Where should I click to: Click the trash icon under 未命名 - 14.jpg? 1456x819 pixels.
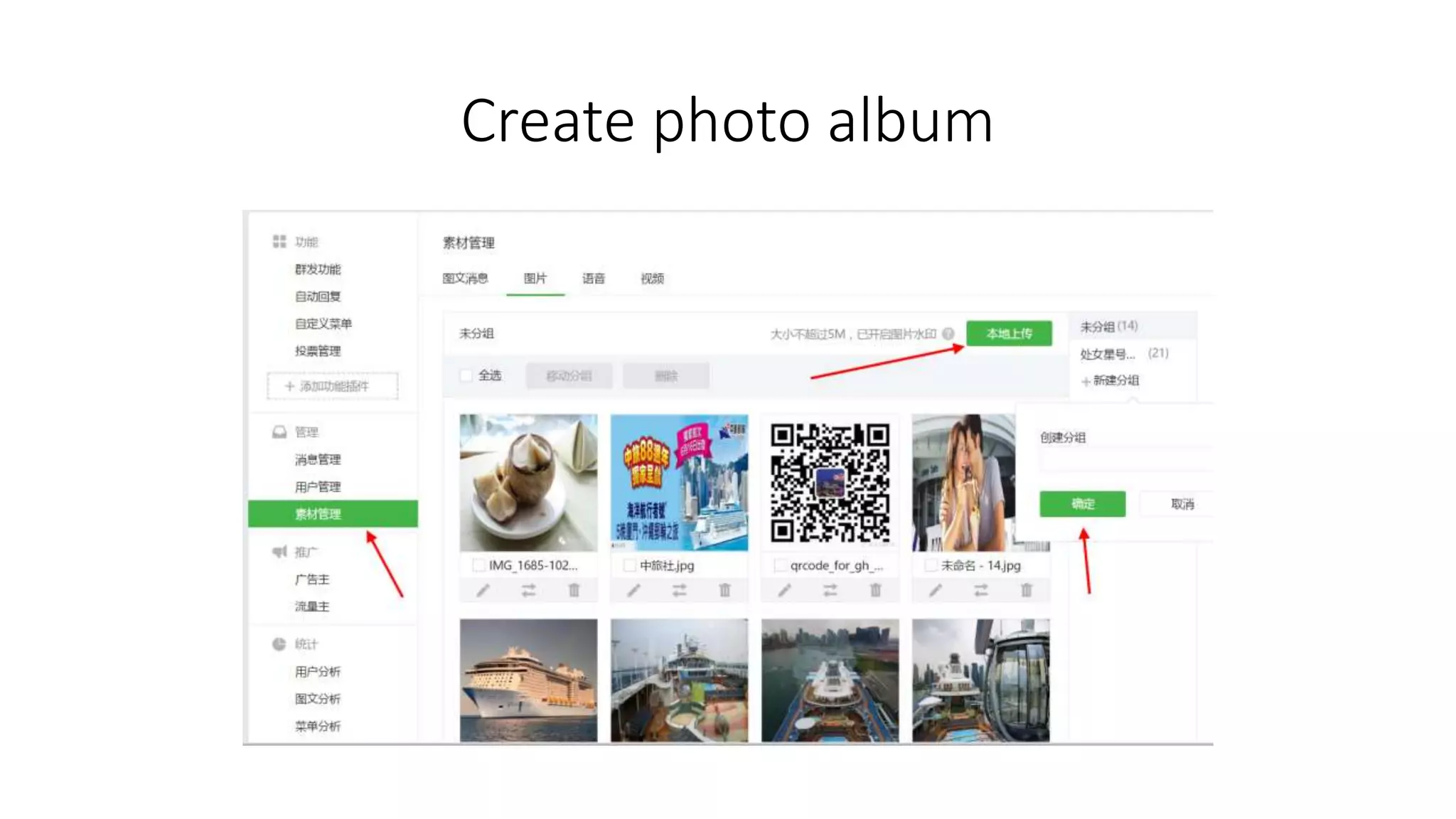click(1026, 591)
